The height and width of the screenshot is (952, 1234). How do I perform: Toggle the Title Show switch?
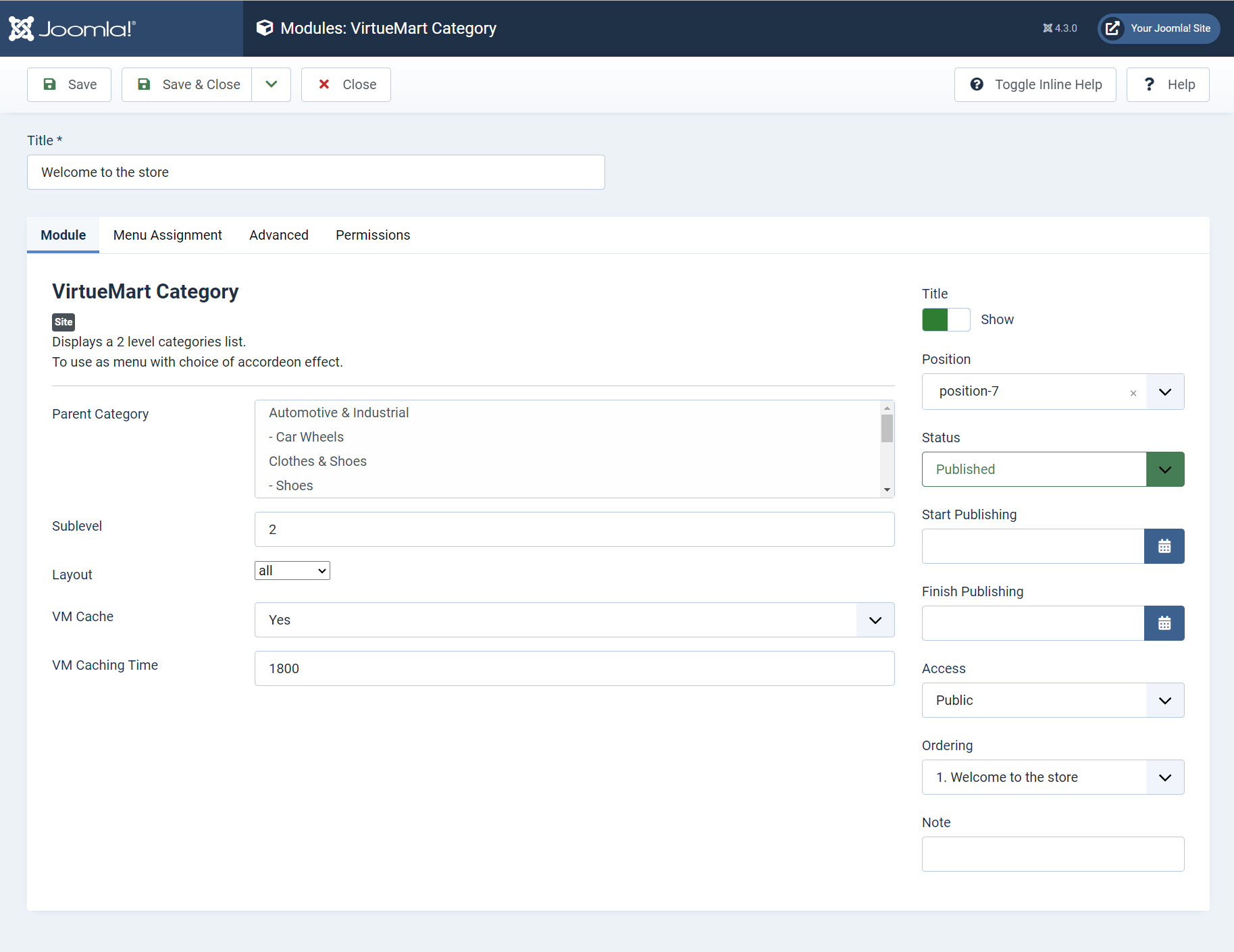point(946,319)
